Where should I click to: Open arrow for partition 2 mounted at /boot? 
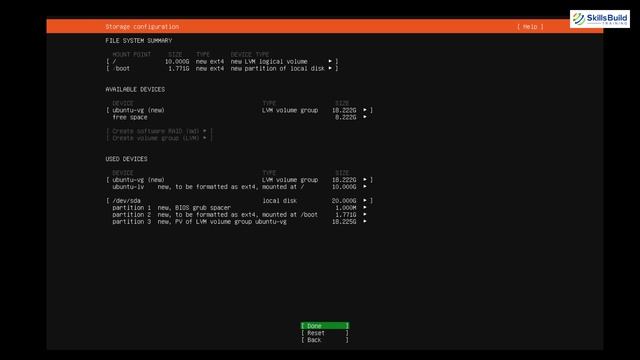pyautogui.click(x=364, y=214)
